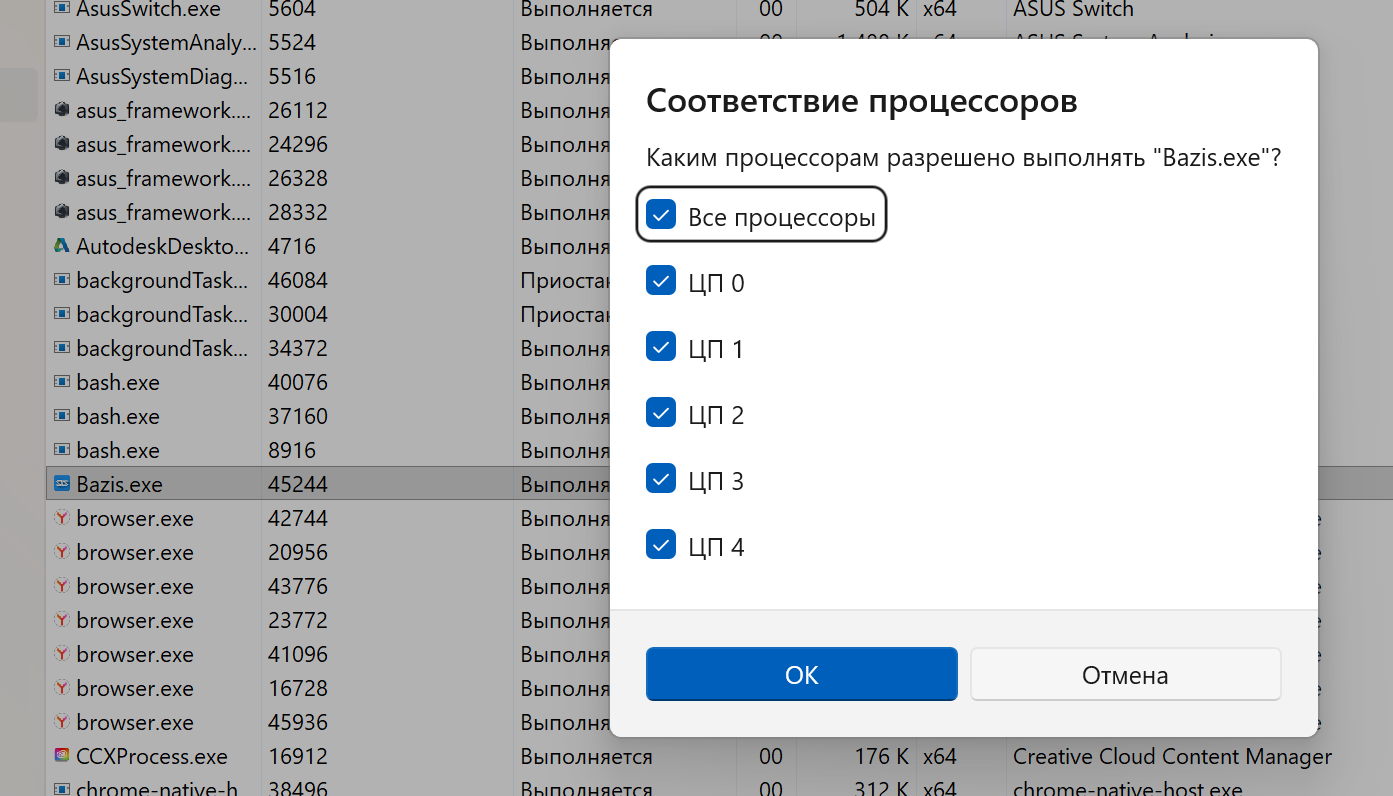The width and height of the screenshot is (1393, 796).
Task: Click icon of backgroundTask with PID 30004
Action: point(61,314)
